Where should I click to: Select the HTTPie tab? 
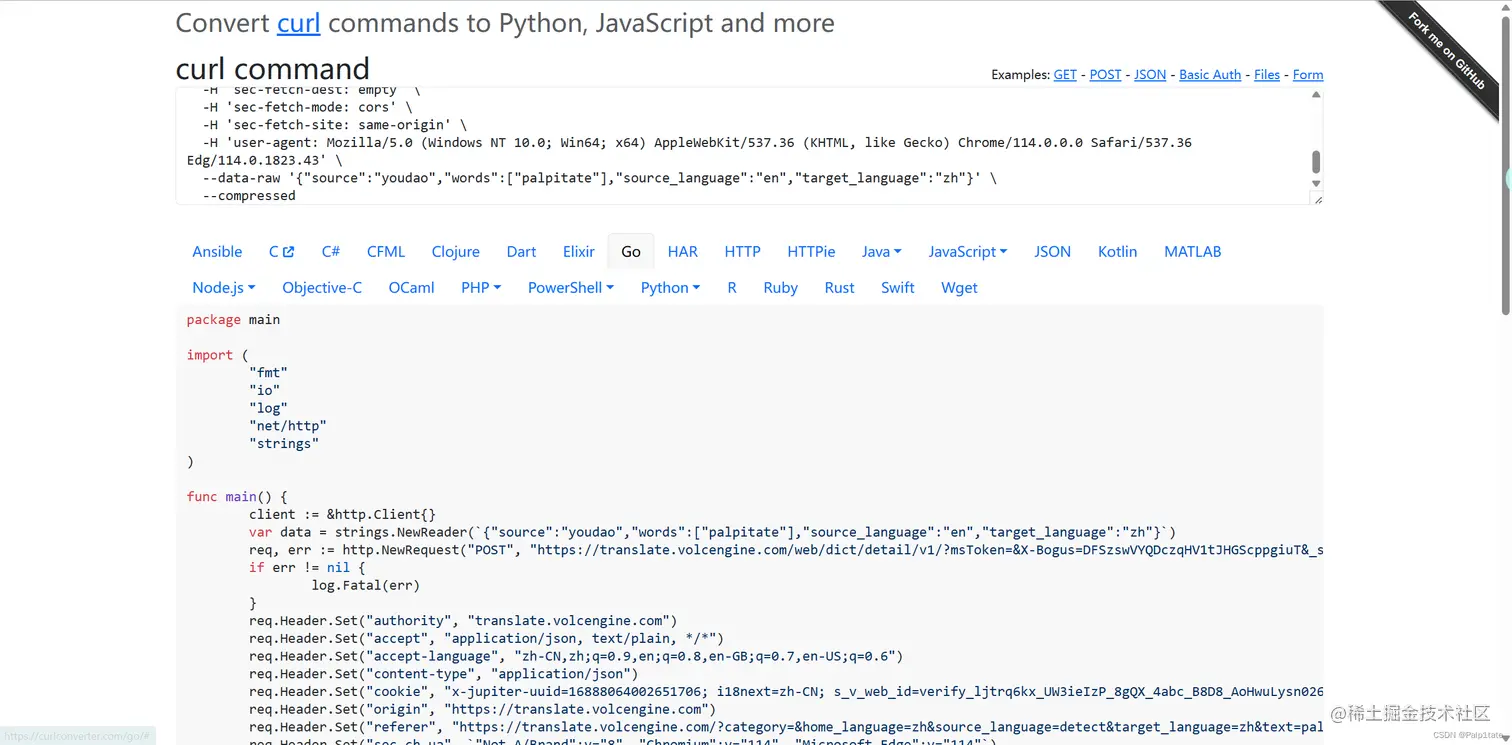tap(811, 252)
